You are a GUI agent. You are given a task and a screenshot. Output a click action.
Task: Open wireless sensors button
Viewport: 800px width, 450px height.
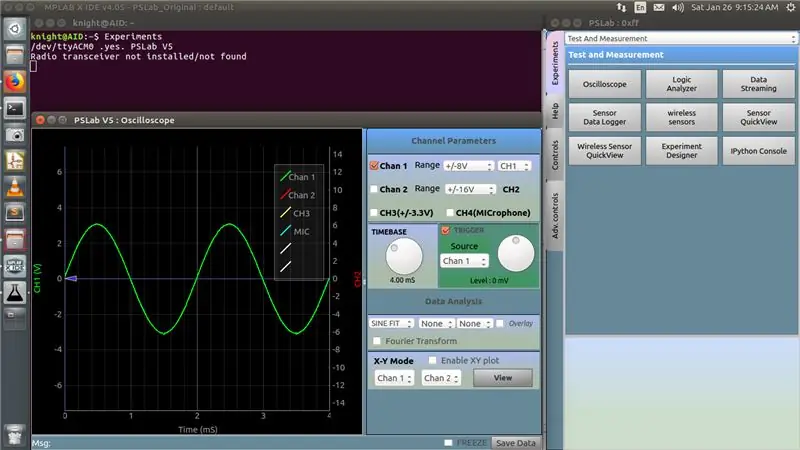pos(682,117)
